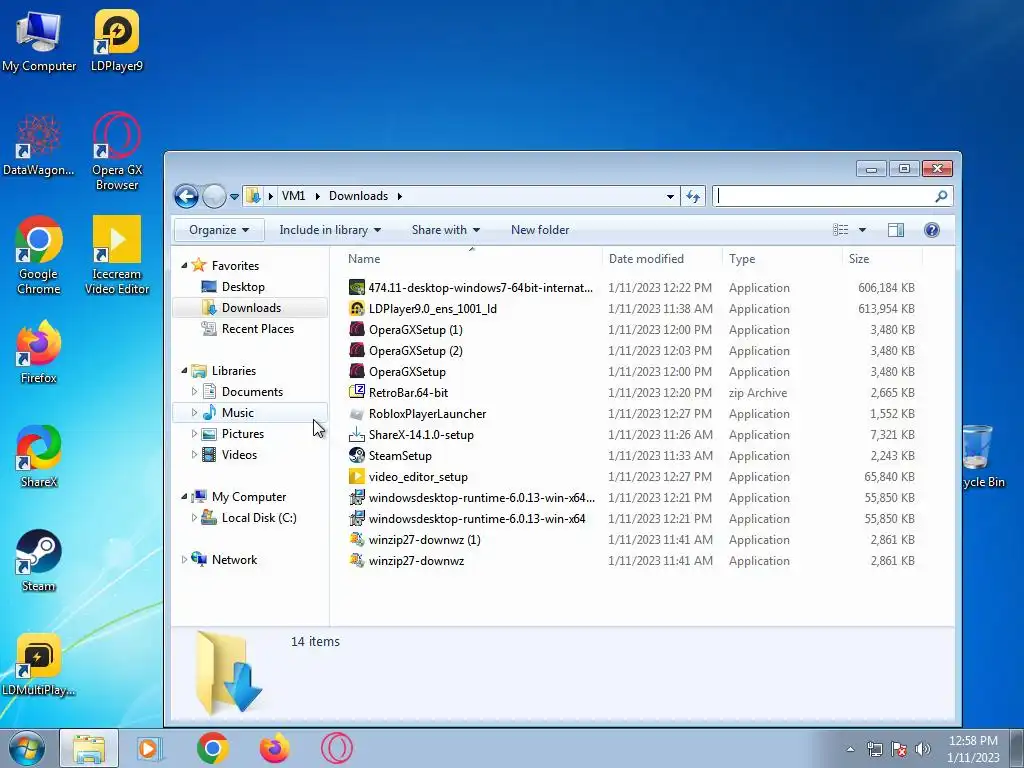The height and width of the screenshot is (768, 1024).
Task: Select Music in the Libraries tree
Action: tap(237, 413)
